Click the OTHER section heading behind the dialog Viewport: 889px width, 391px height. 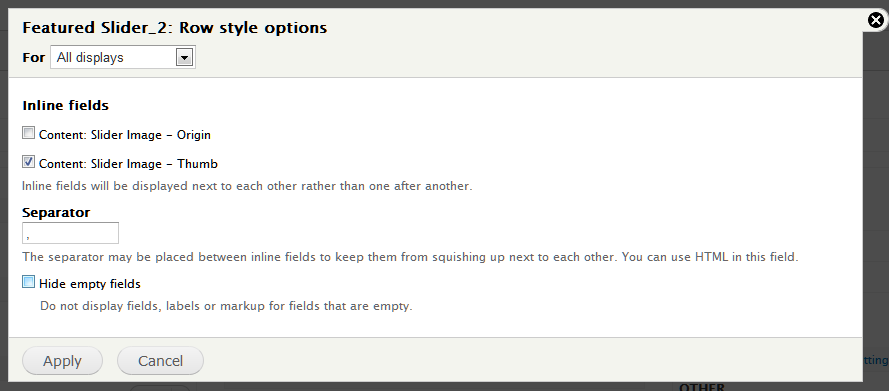[702, 387]
